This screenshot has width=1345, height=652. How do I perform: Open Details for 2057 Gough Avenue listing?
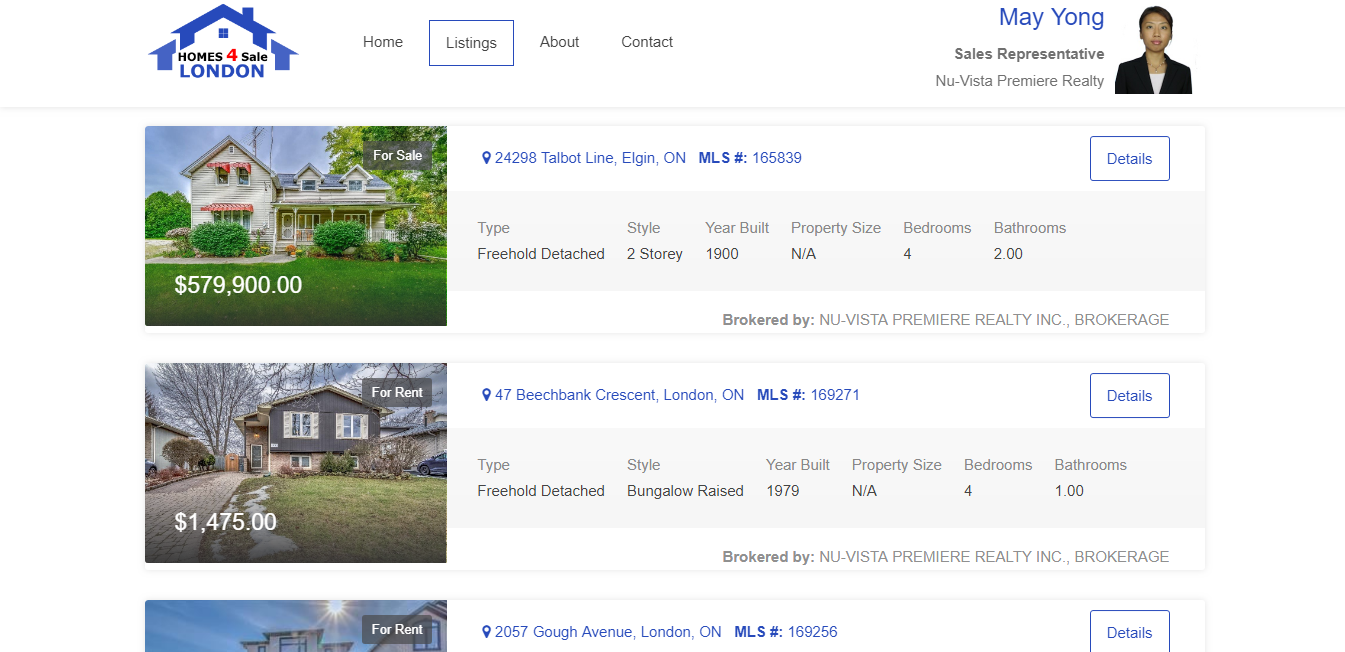[x=1129, y=631]
